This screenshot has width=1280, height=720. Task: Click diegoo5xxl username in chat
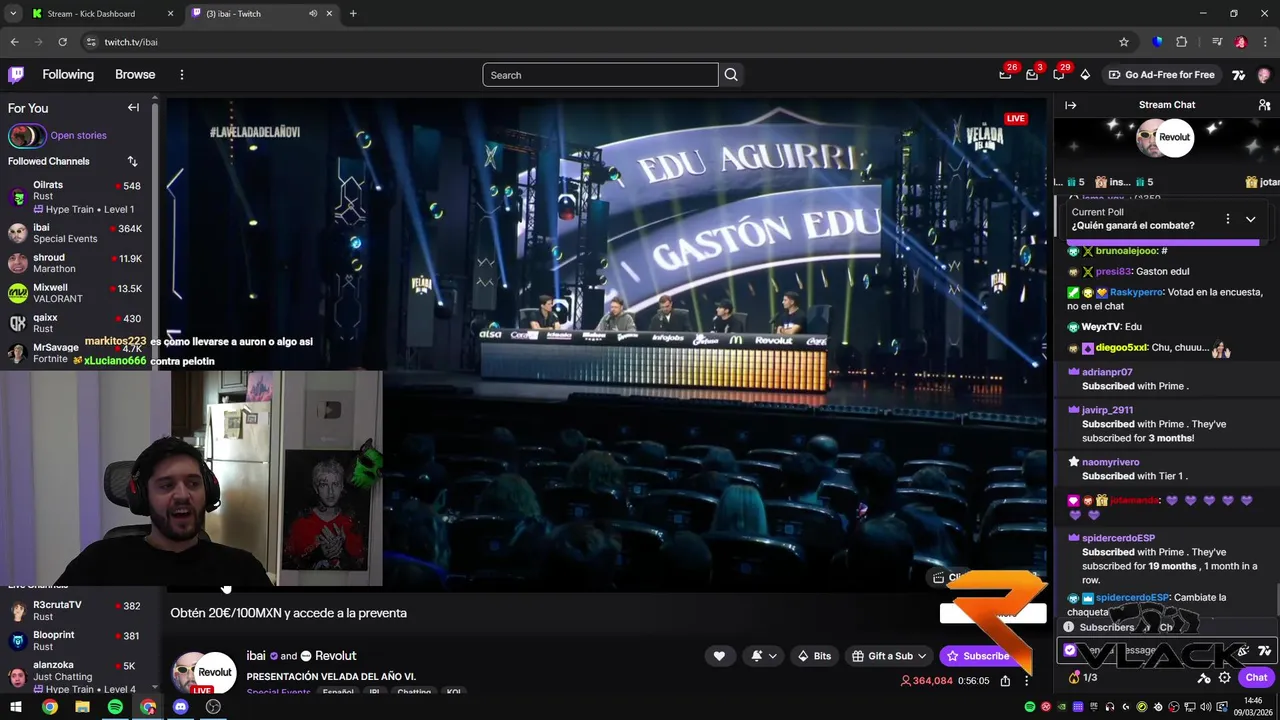1121,348
